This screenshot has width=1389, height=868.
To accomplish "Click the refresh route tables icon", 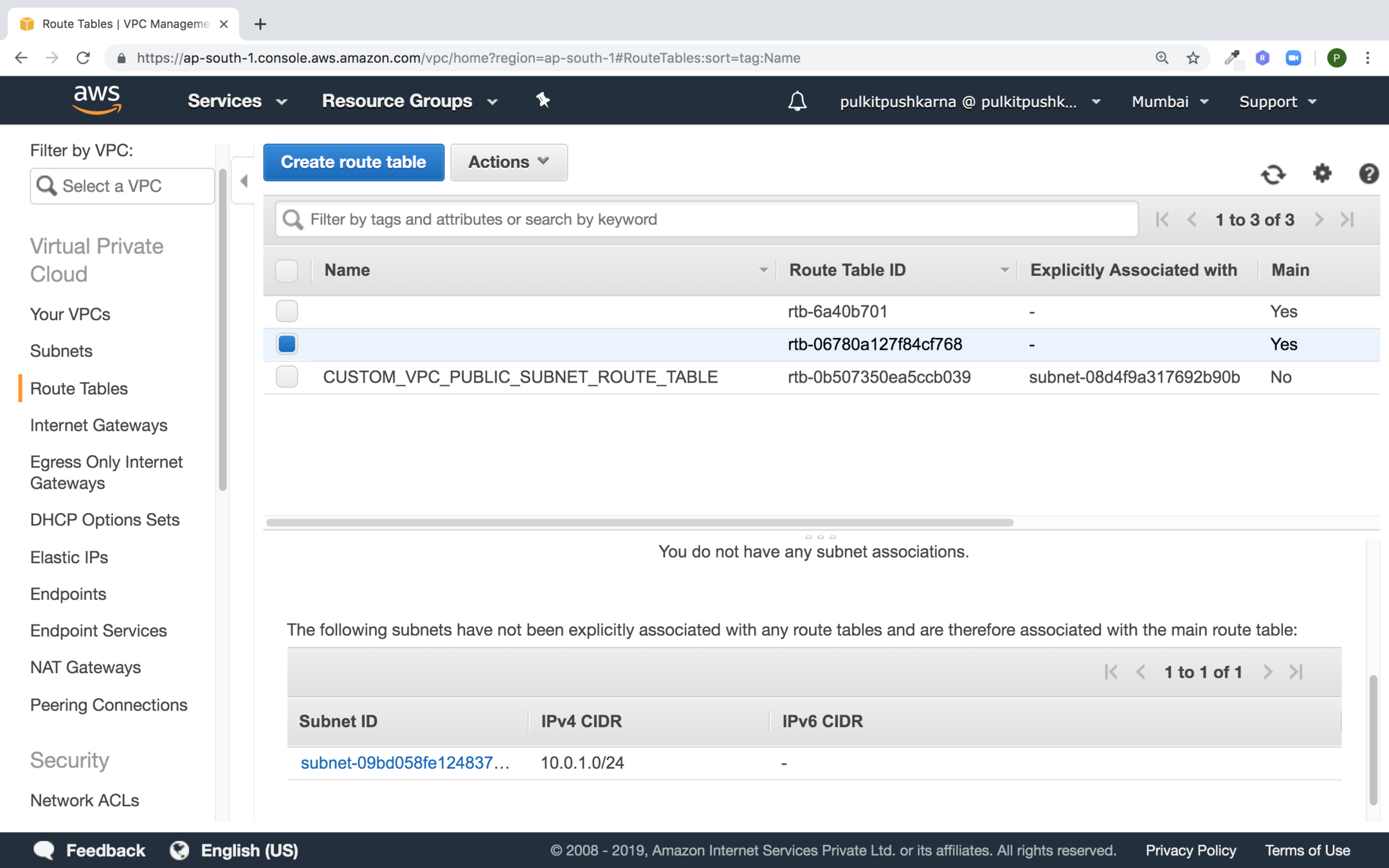I will tap(1273, 174).
